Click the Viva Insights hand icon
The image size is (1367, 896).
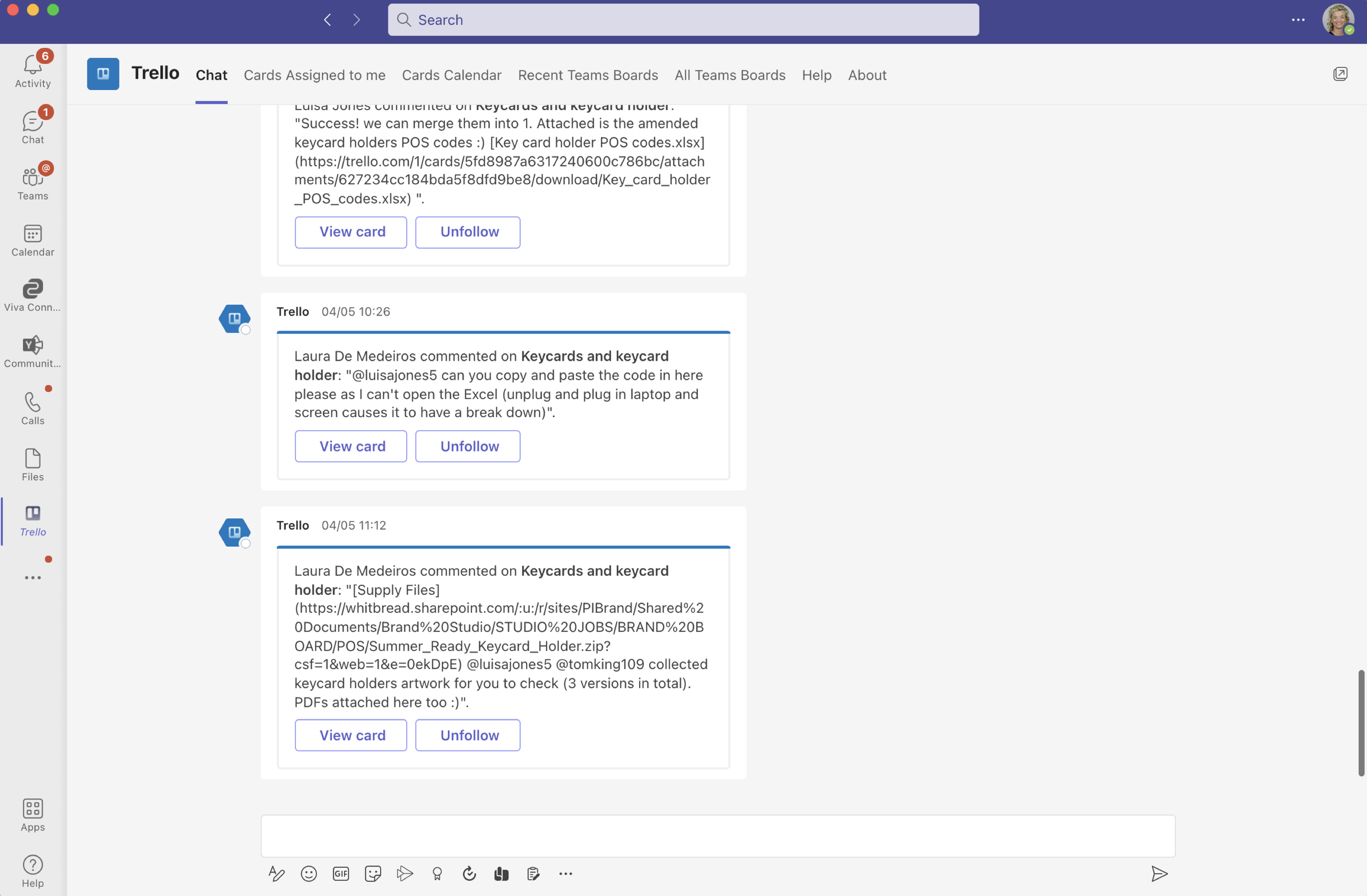tap(501, 874)
